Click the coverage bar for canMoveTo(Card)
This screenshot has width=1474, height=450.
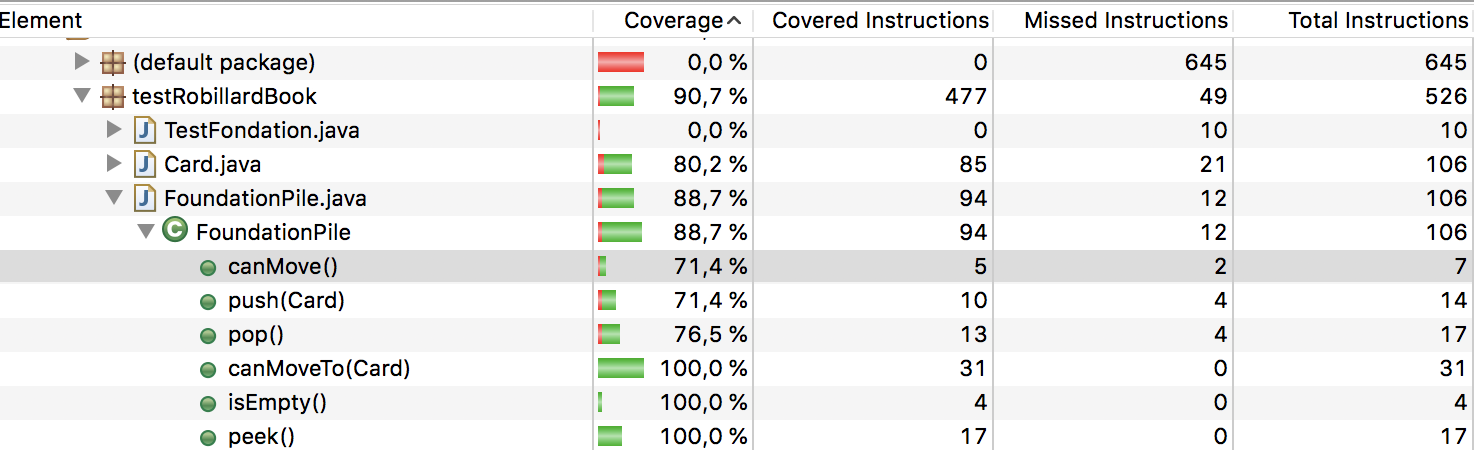click(x=621, y=369)
